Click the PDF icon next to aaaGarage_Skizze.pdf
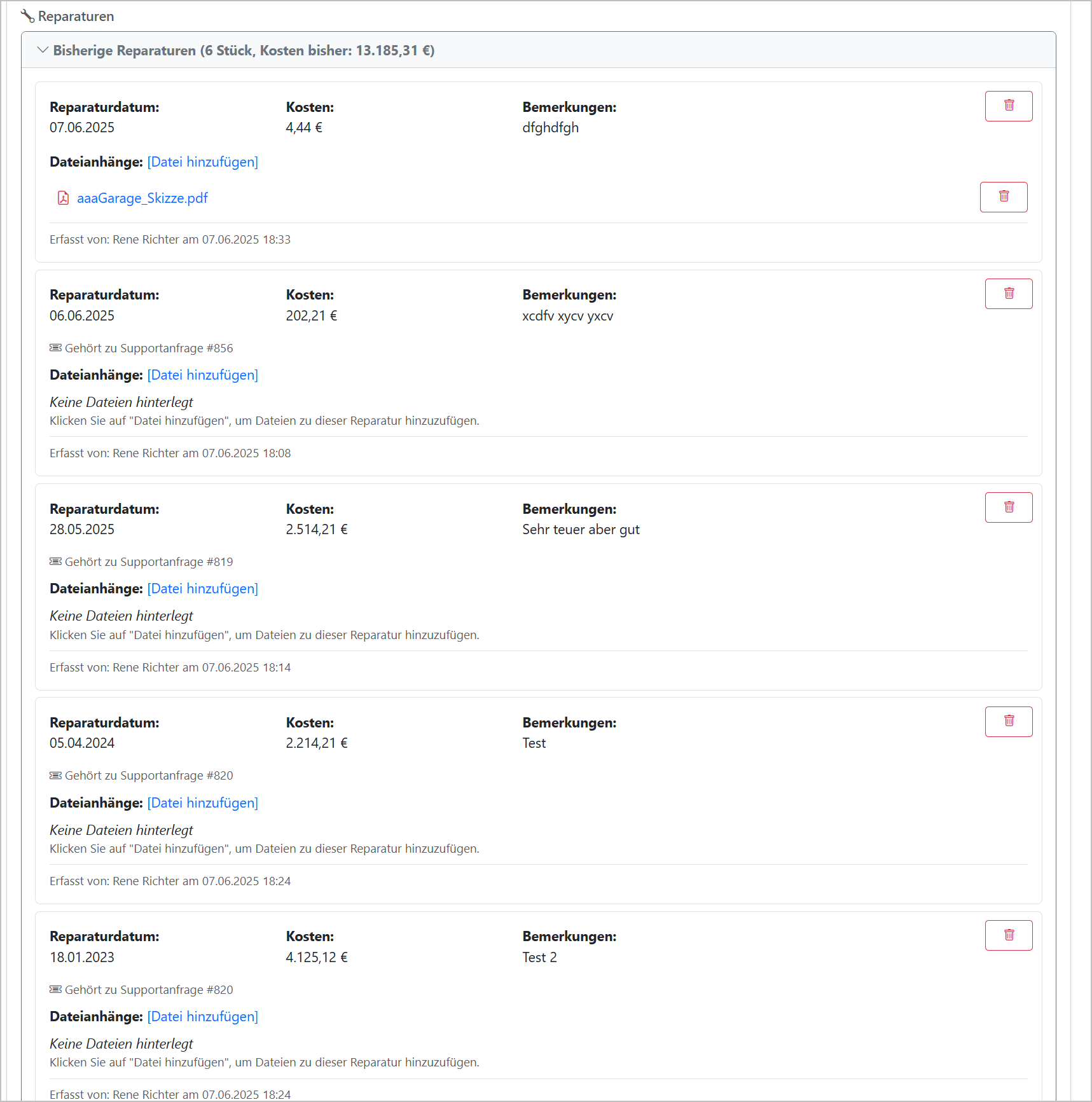The width and height of the screenshot is (1092, 1102). point(63,198)
